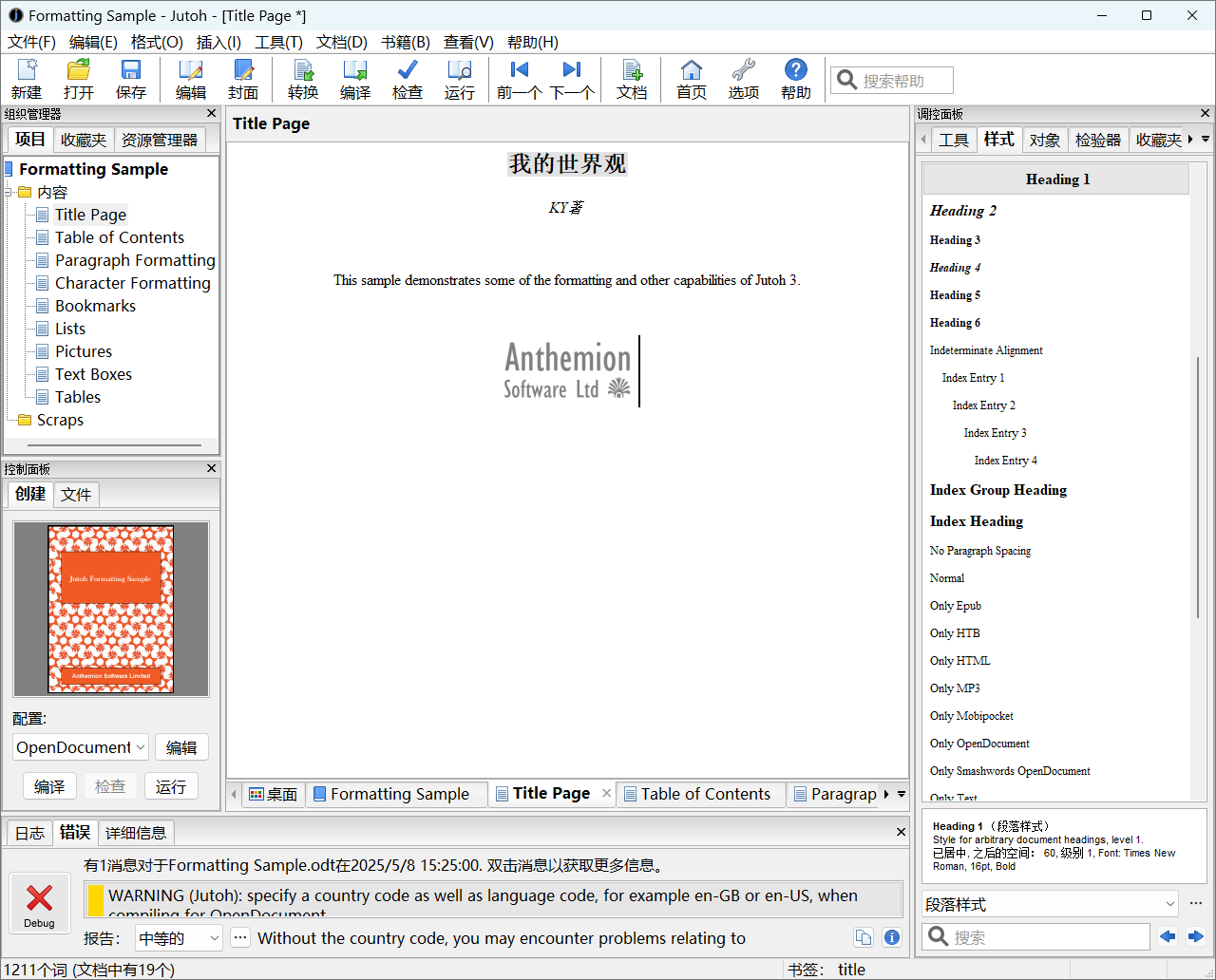Click the copy report icon
The width and height of the screenshot is (1216, 980).
(x=864, y=937)
